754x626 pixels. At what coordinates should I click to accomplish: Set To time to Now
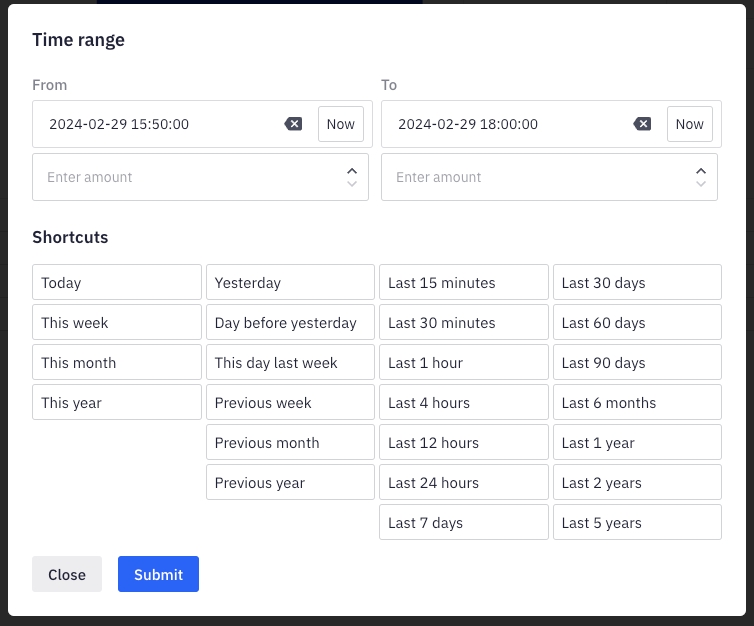click(689, 124)
